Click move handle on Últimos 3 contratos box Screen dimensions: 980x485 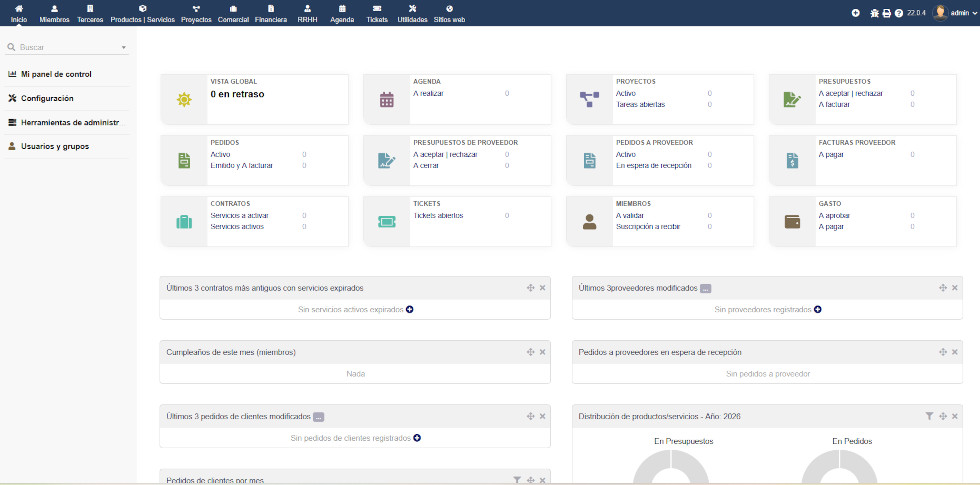point(530,288)
